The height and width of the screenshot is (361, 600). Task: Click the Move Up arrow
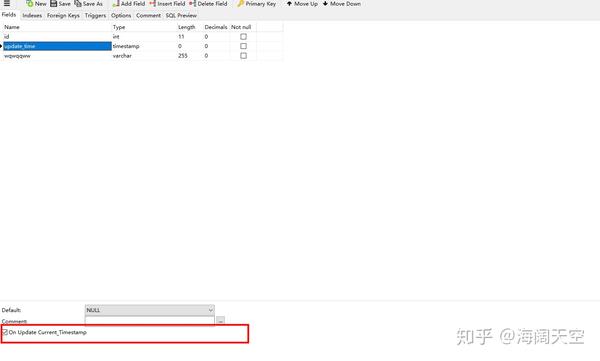[289, 3]
